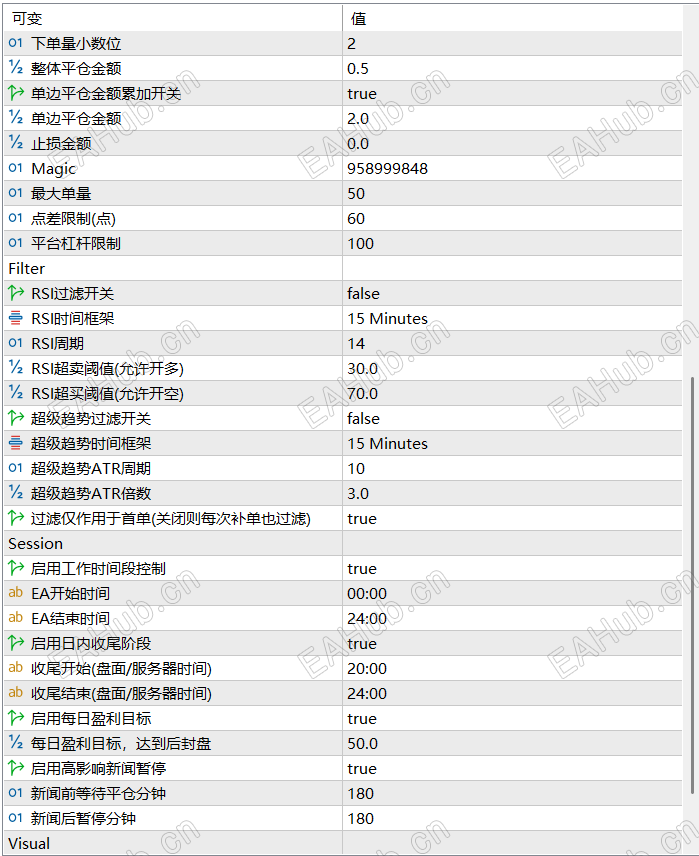Click the integer icon beside 平台杠杆限制
Viewport: 699px width, 856px height.
coord(15,243)
